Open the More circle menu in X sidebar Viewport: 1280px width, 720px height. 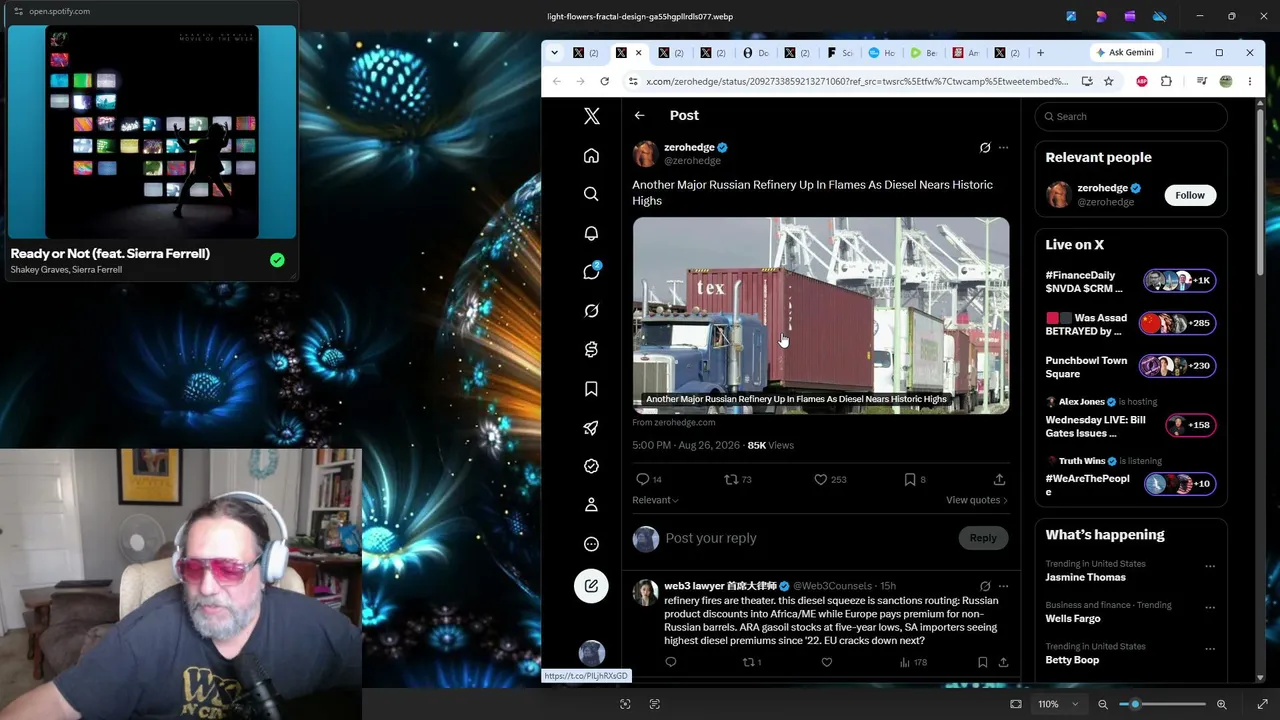click(591, 544)
